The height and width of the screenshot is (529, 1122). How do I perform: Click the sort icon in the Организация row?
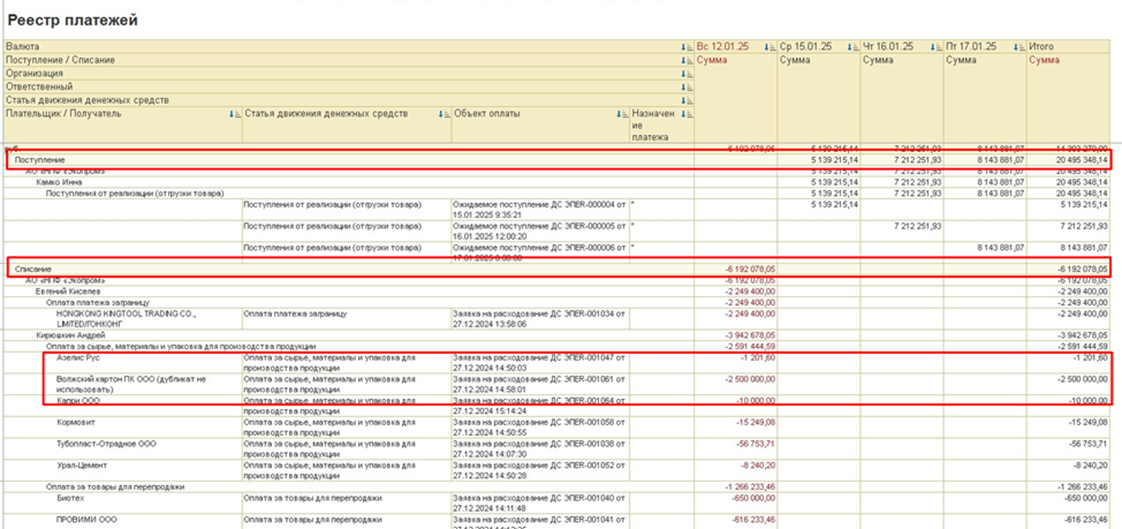[684, 74]
